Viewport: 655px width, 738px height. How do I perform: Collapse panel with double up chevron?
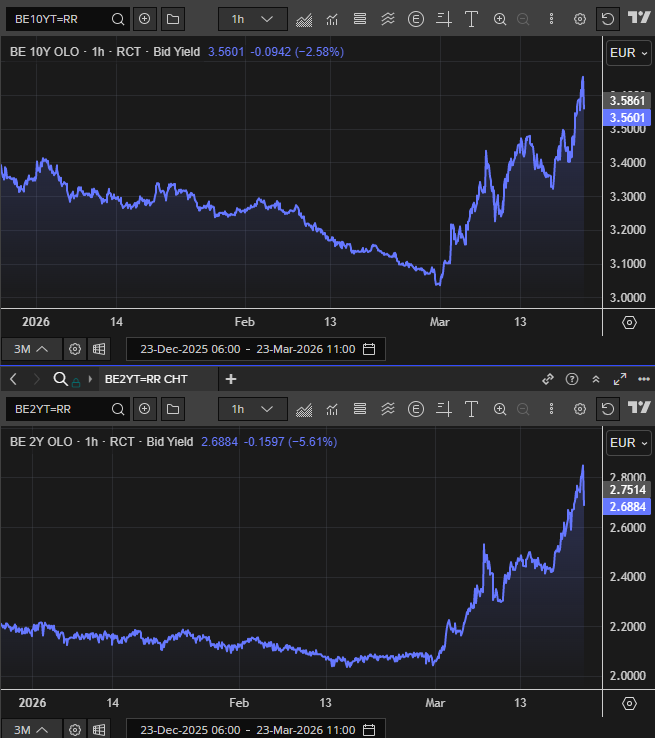click(x=596, y=379)
